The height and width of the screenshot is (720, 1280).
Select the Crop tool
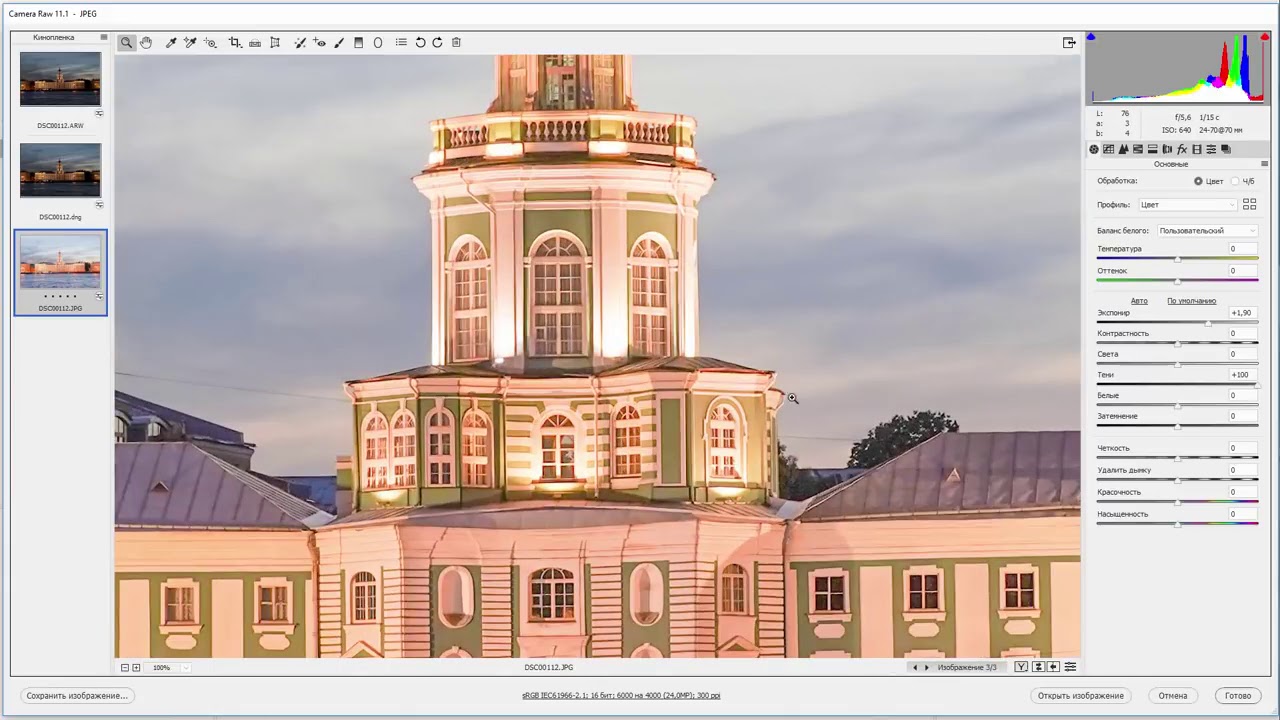[x=235, y=43]
